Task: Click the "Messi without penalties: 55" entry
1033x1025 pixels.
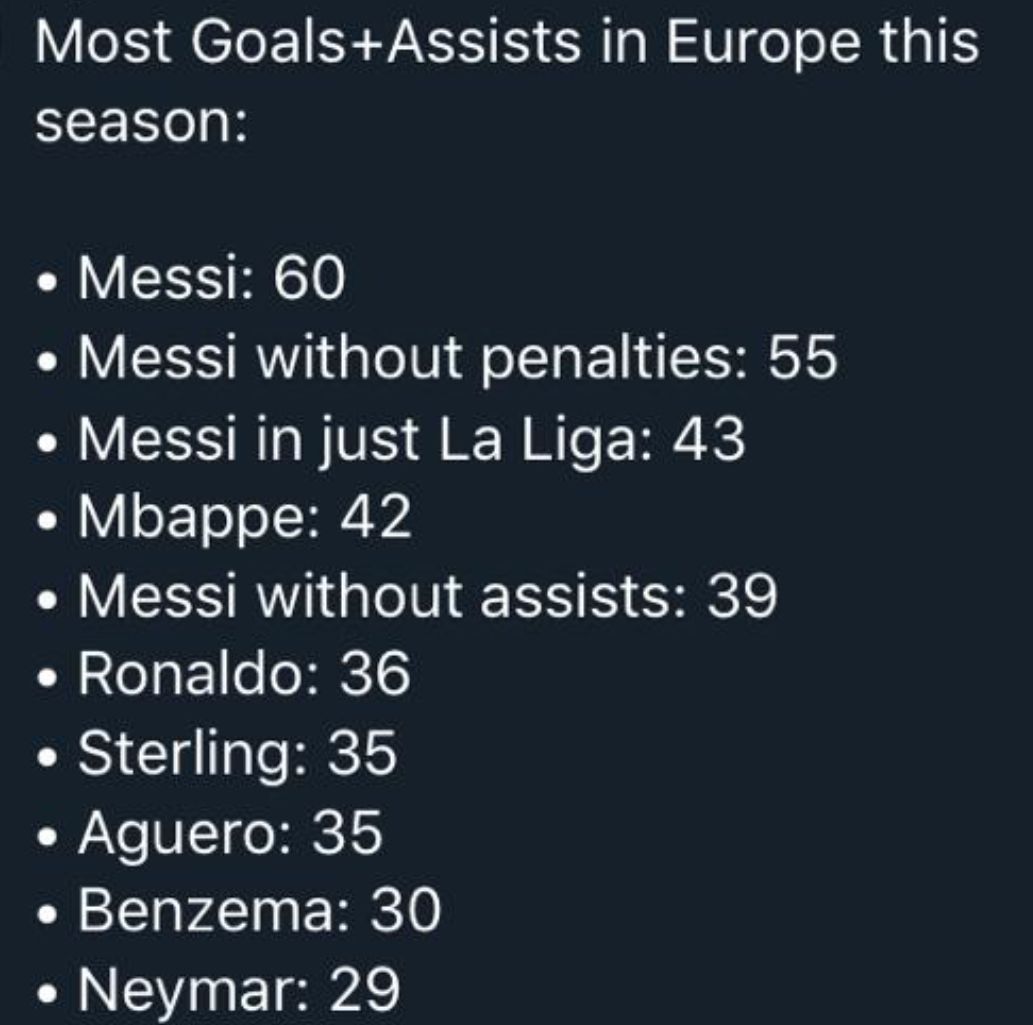Action: pyautogui.click(x=457, y=360)
